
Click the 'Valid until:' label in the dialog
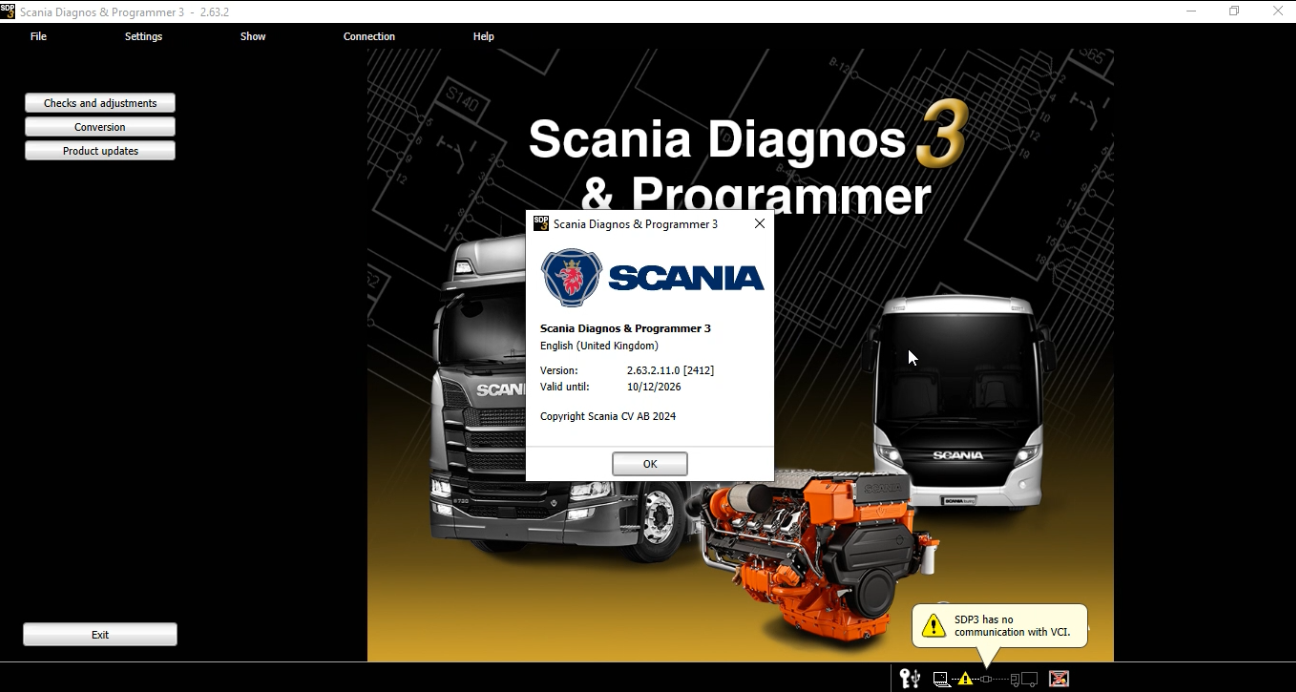[565, 386]
